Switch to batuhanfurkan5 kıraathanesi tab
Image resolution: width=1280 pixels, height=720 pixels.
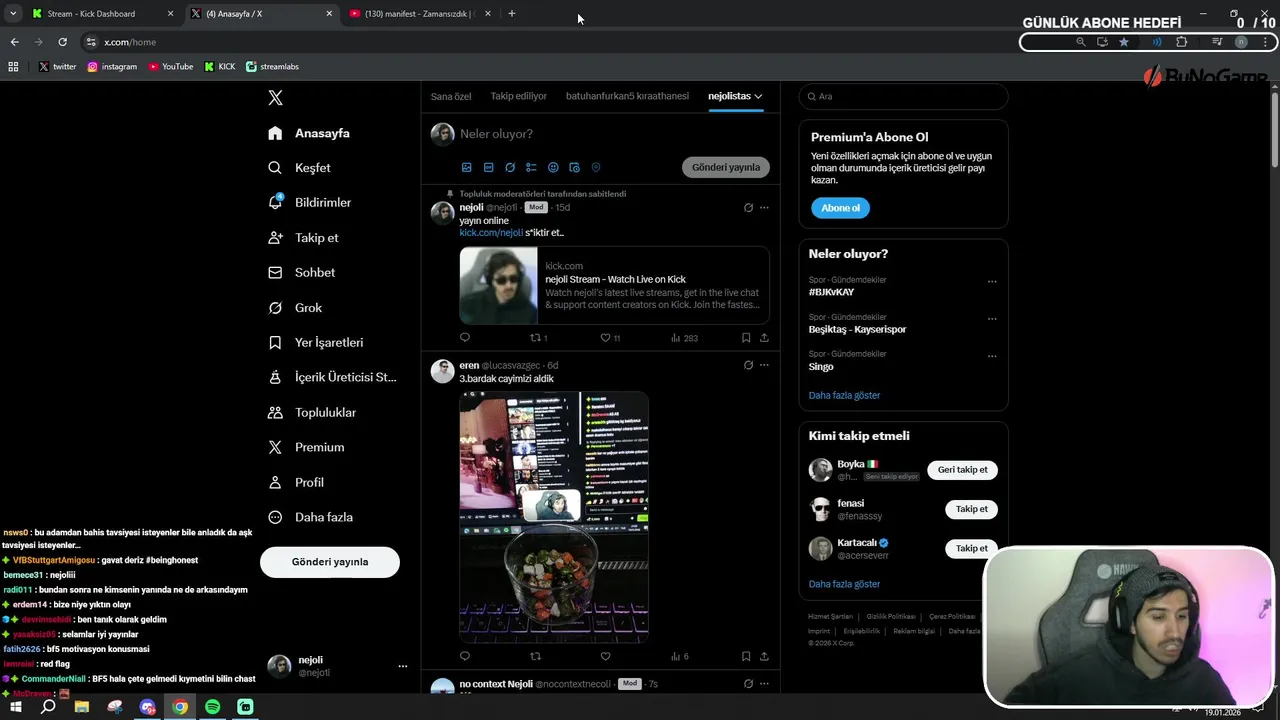[627, 96]
